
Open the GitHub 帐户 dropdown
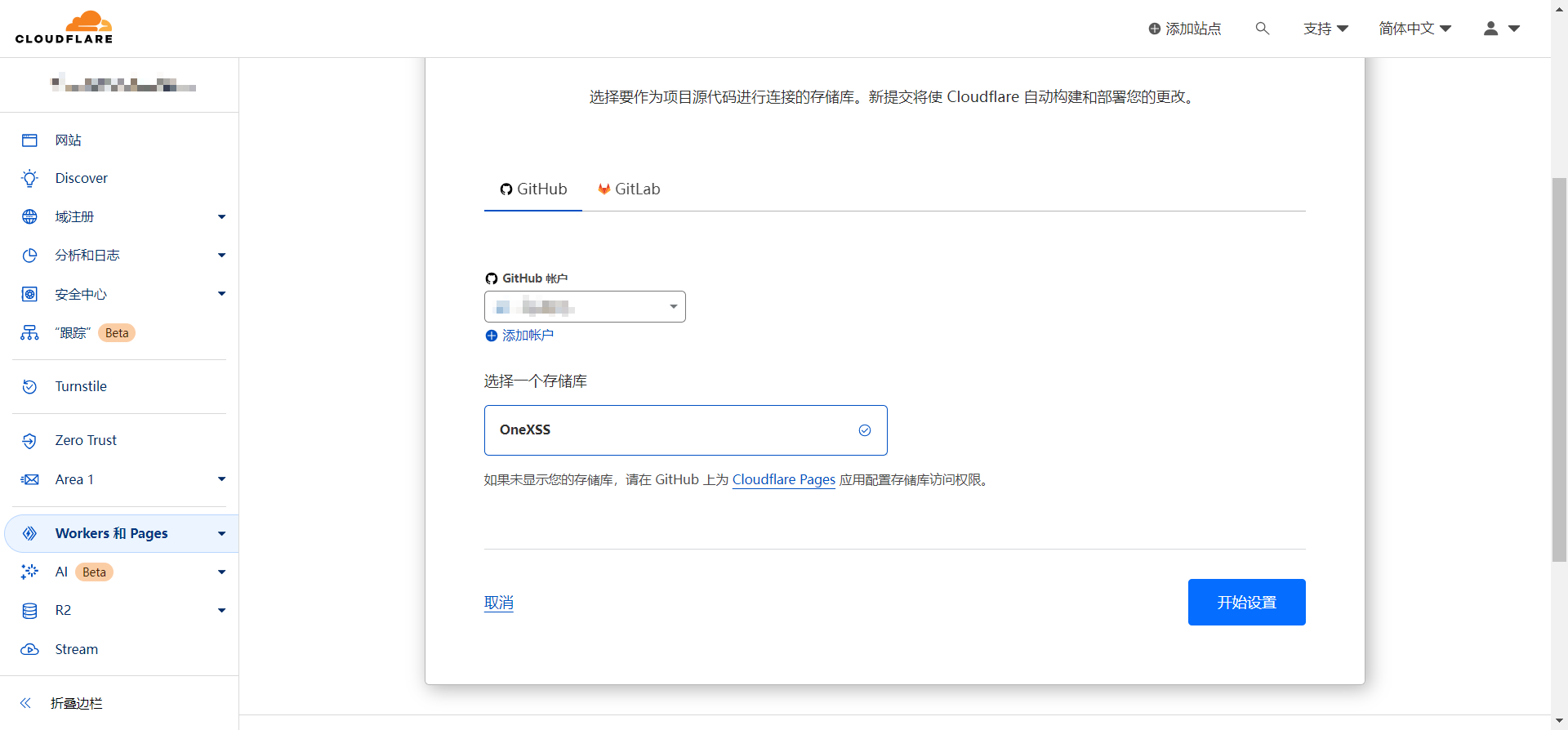tap(585, 307)
